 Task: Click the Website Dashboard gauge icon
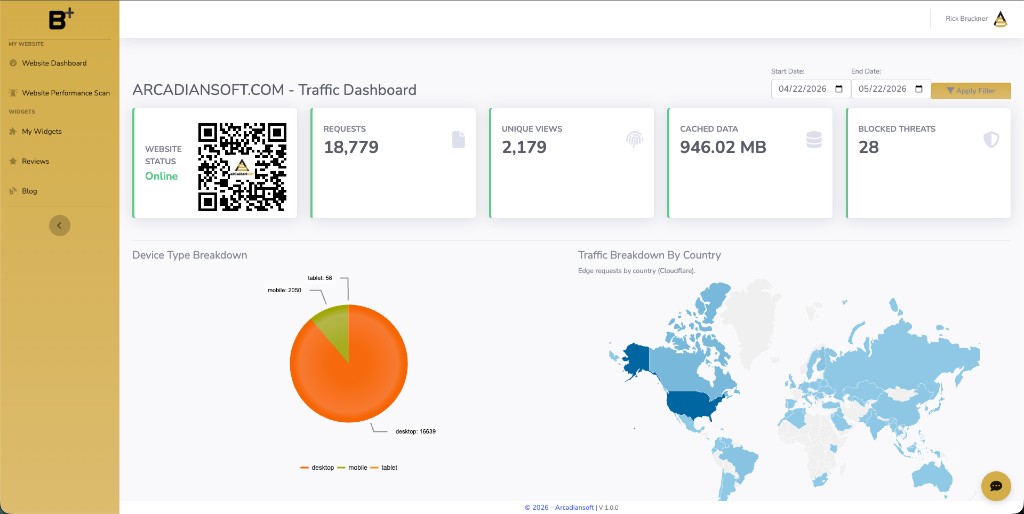(13, 63)
